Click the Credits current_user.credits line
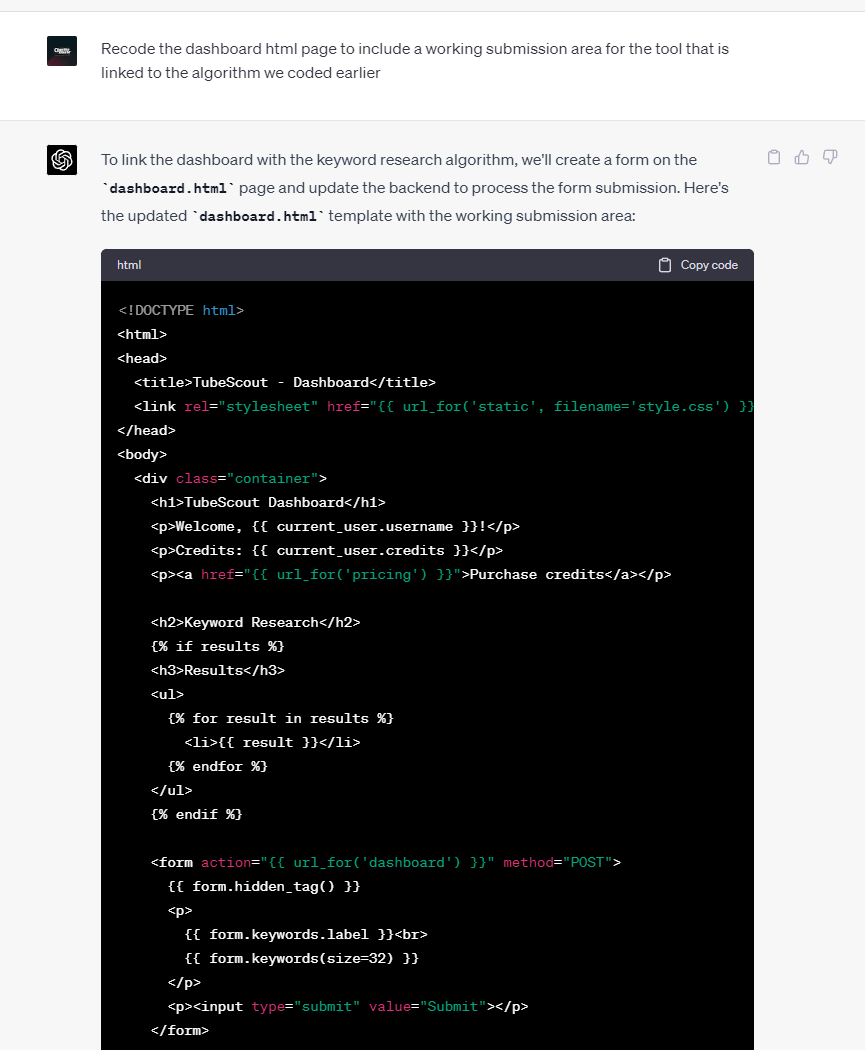The width and height of the screenshot is (865, 1050). [327, 551]
